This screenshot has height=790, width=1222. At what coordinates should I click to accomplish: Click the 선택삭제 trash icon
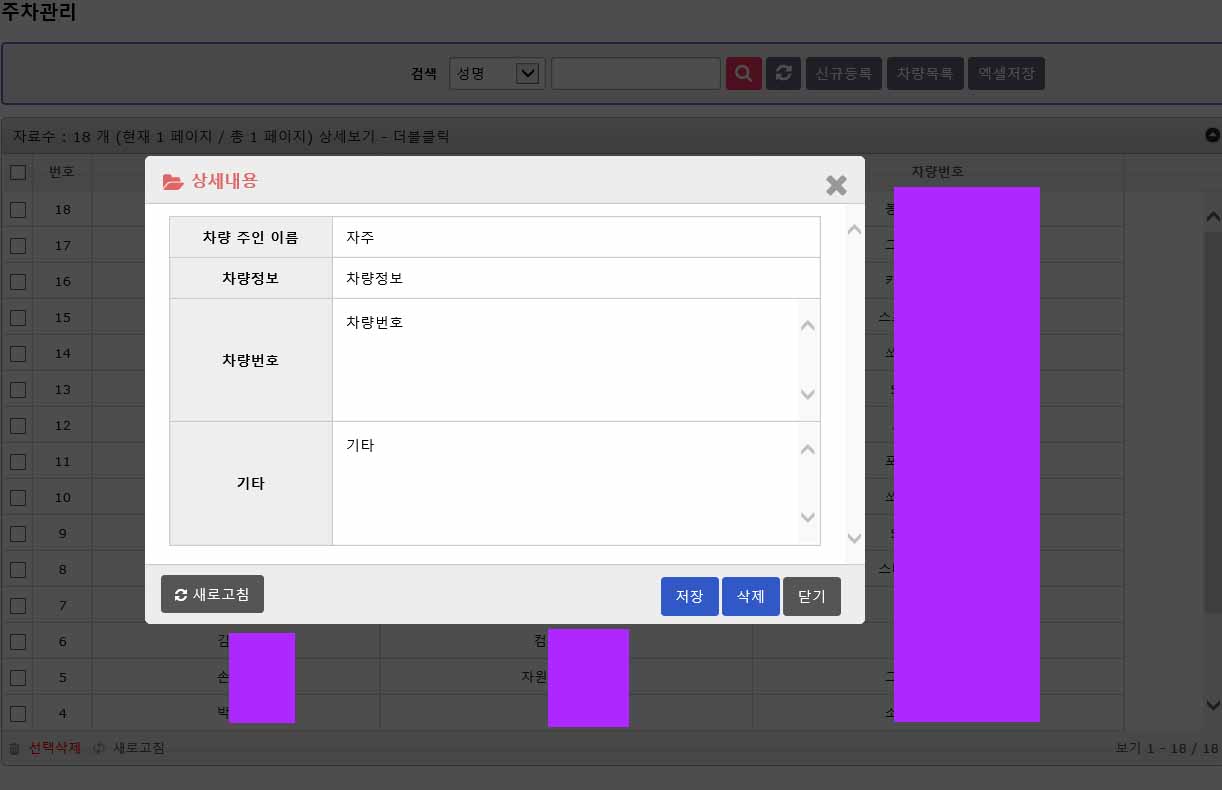pos(14,748)
